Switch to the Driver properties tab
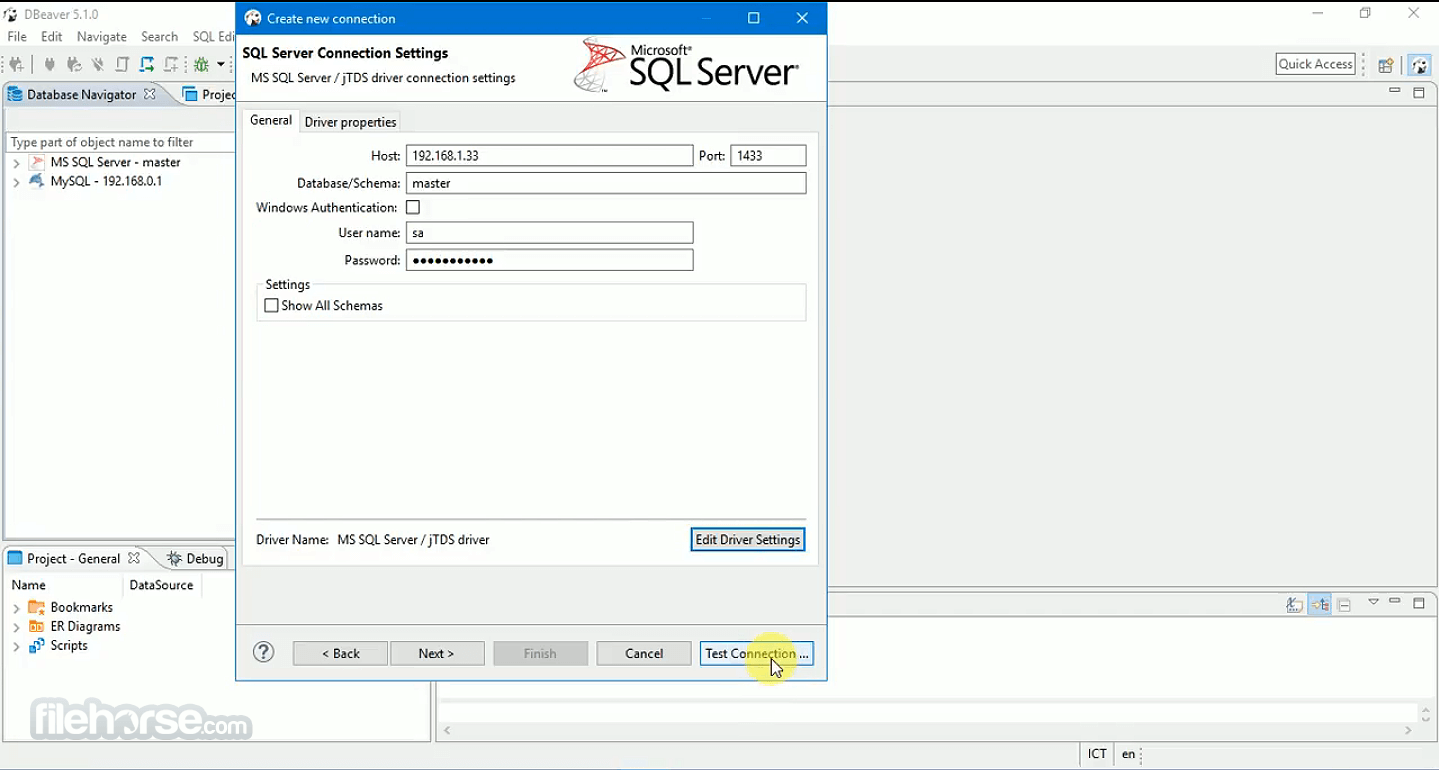This screenshot has width=1439, height=770. pos(351,122)
